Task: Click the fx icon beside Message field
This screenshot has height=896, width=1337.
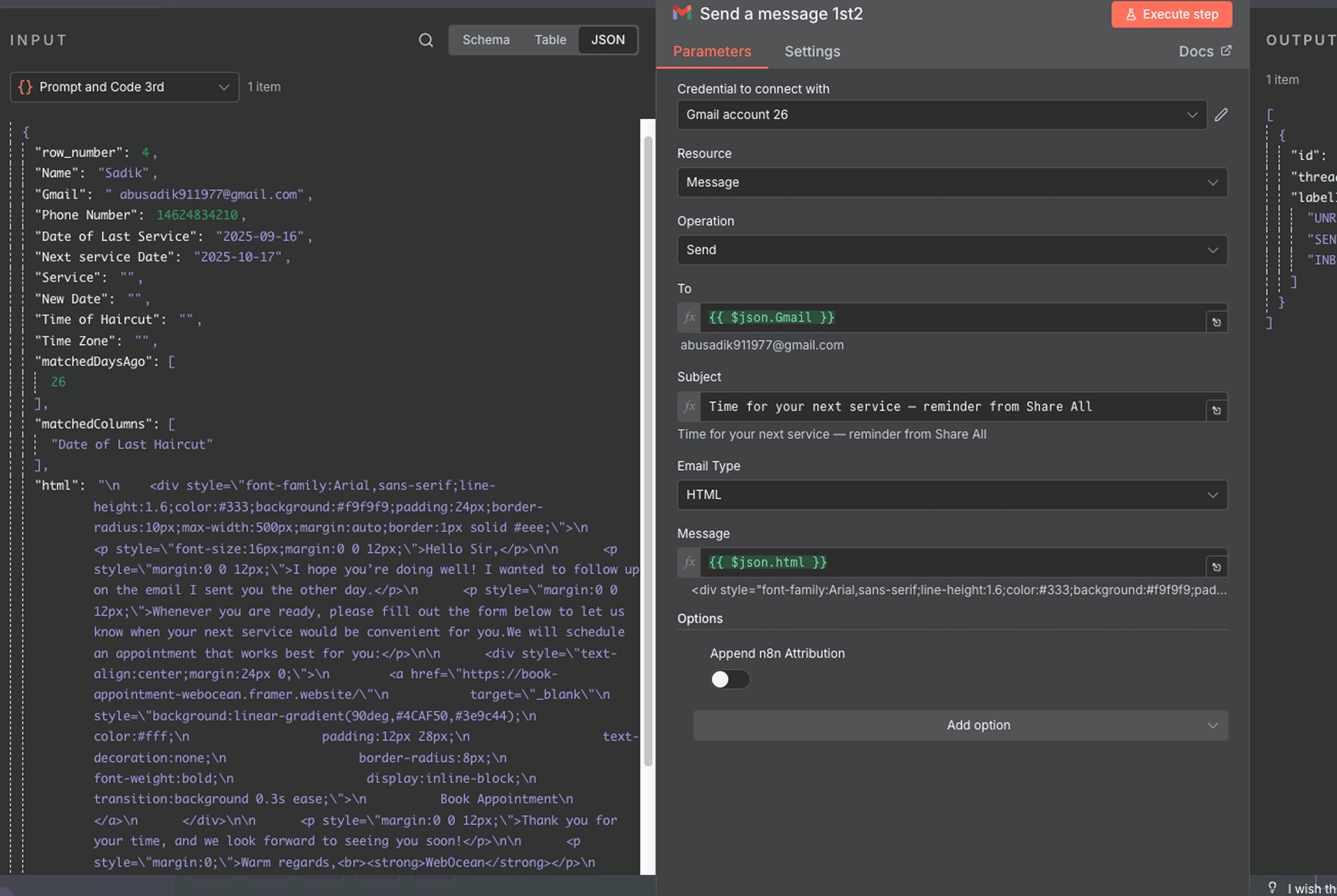Action: (x=689, y=562)
